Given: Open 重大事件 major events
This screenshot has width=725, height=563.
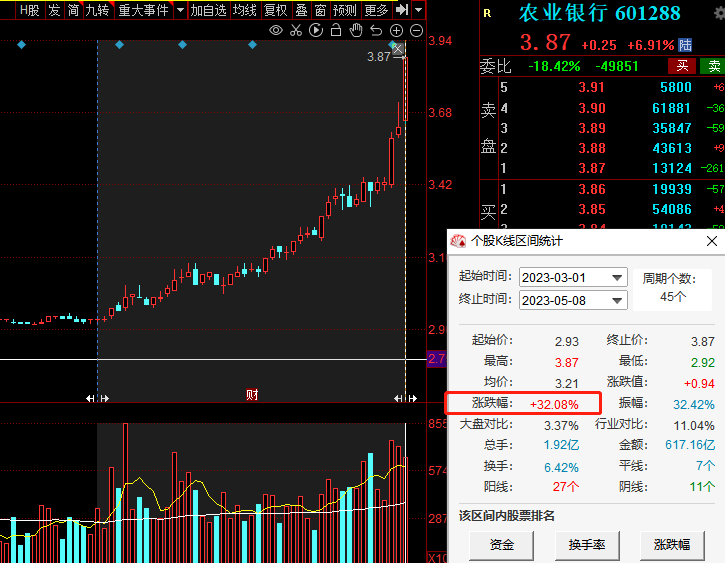Looking at the screenshot, I should pyautogui.click(x=143, y=10).
